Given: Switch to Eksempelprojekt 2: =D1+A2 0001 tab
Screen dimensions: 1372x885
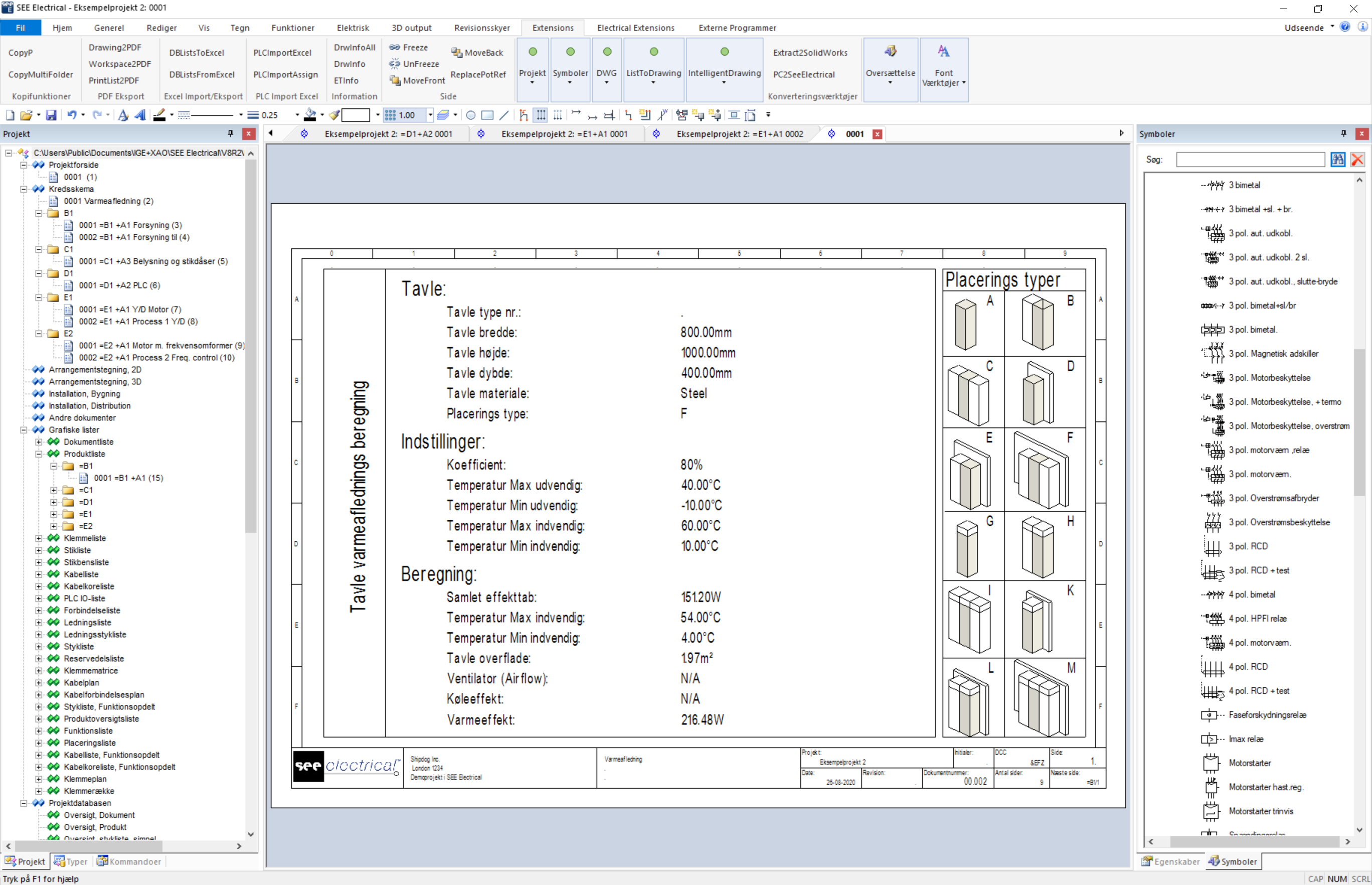Looking at the screenshot, I should (388, 134).
